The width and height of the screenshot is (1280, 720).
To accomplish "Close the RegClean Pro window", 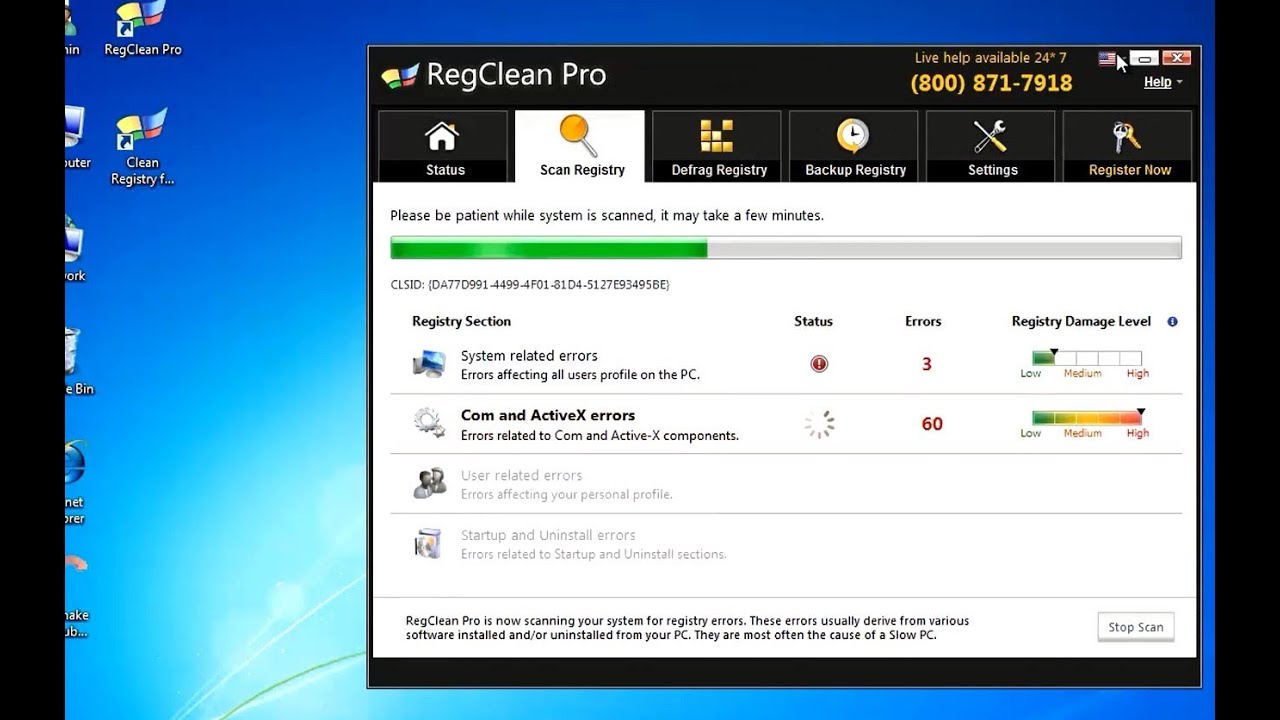I will coord(1176,59).
